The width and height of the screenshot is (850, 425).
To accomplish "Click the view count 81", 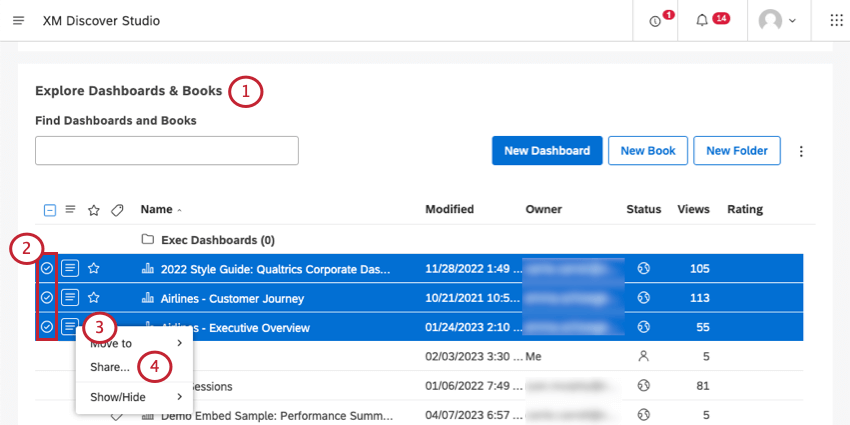I will (703, 386).
